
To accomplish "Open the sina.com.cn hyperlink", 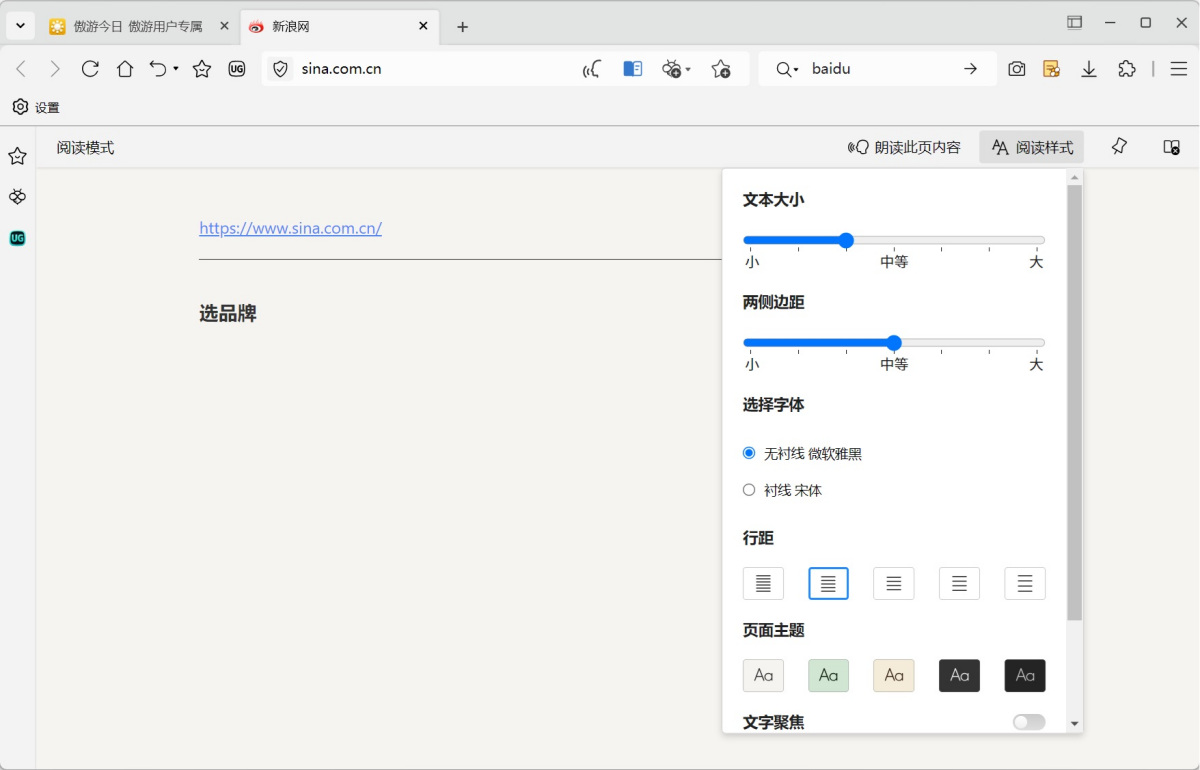I will click(290, 228).
